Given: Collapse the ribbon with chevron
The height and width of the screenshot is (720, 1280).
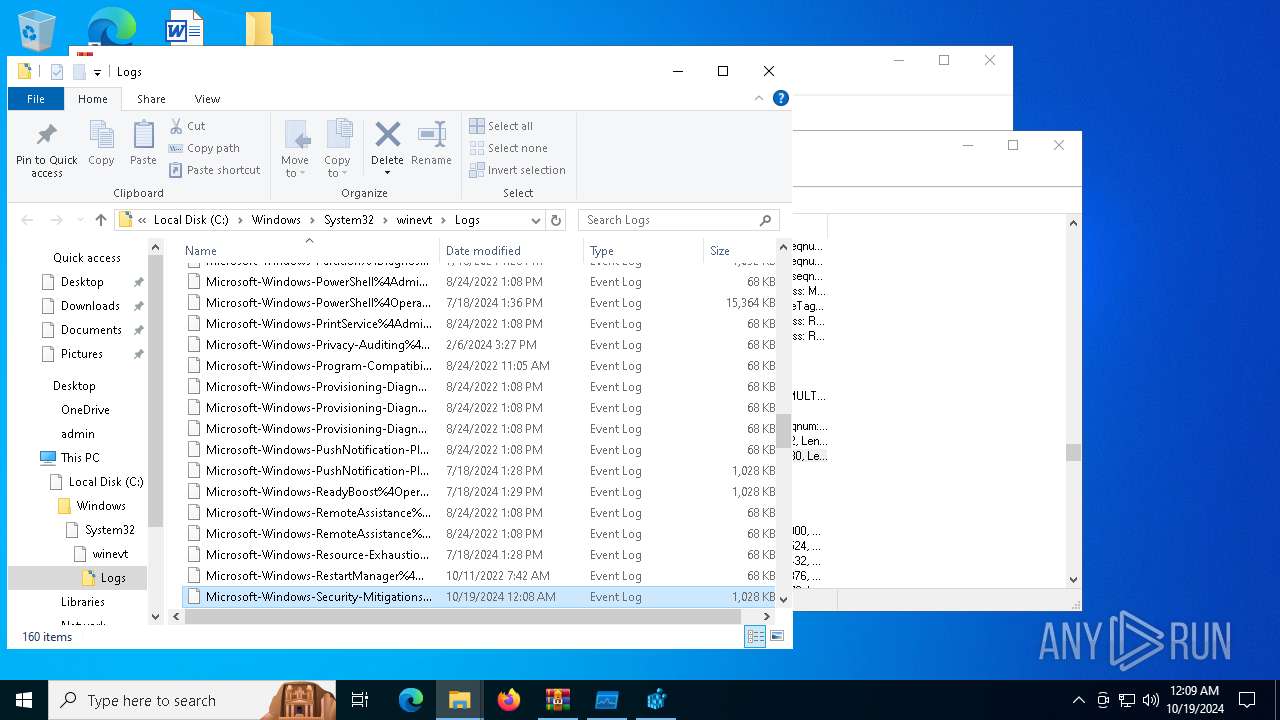Looking at the screenshot, I should pyautogui.click(x=759, y=98).
